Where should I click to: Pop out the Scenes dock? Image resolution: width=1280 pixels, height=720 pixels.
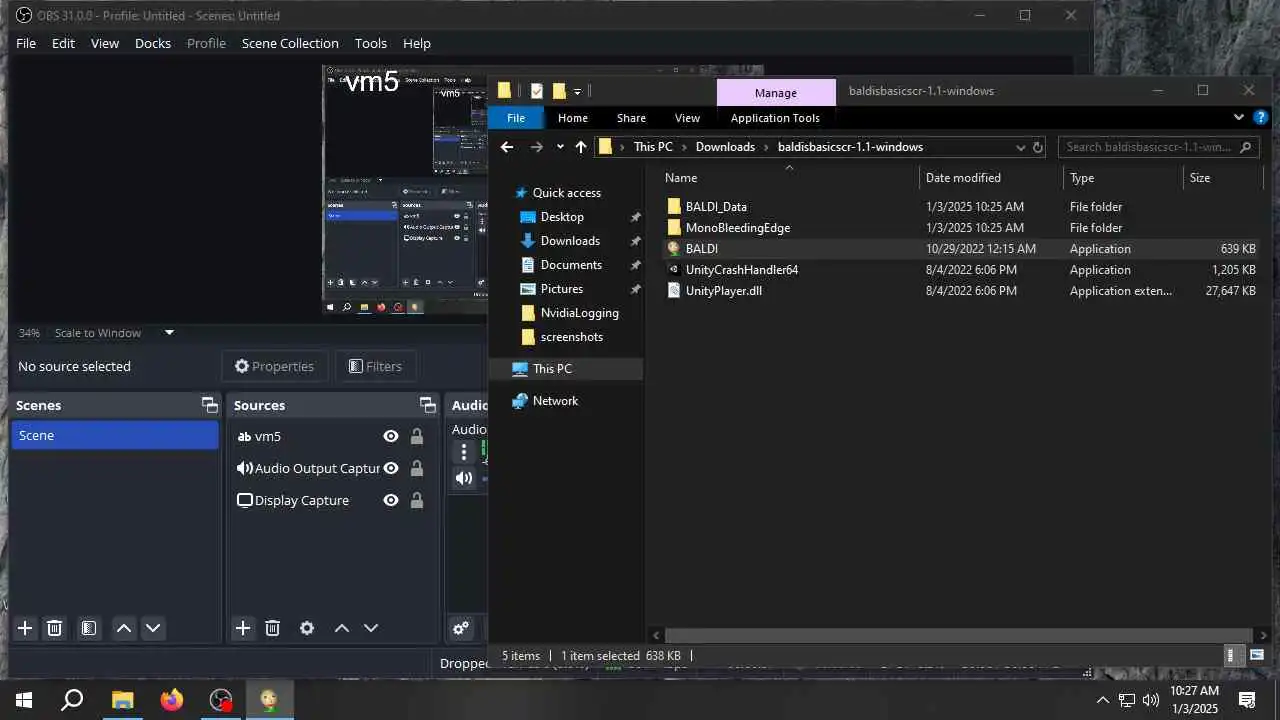[x=209, y=405]
